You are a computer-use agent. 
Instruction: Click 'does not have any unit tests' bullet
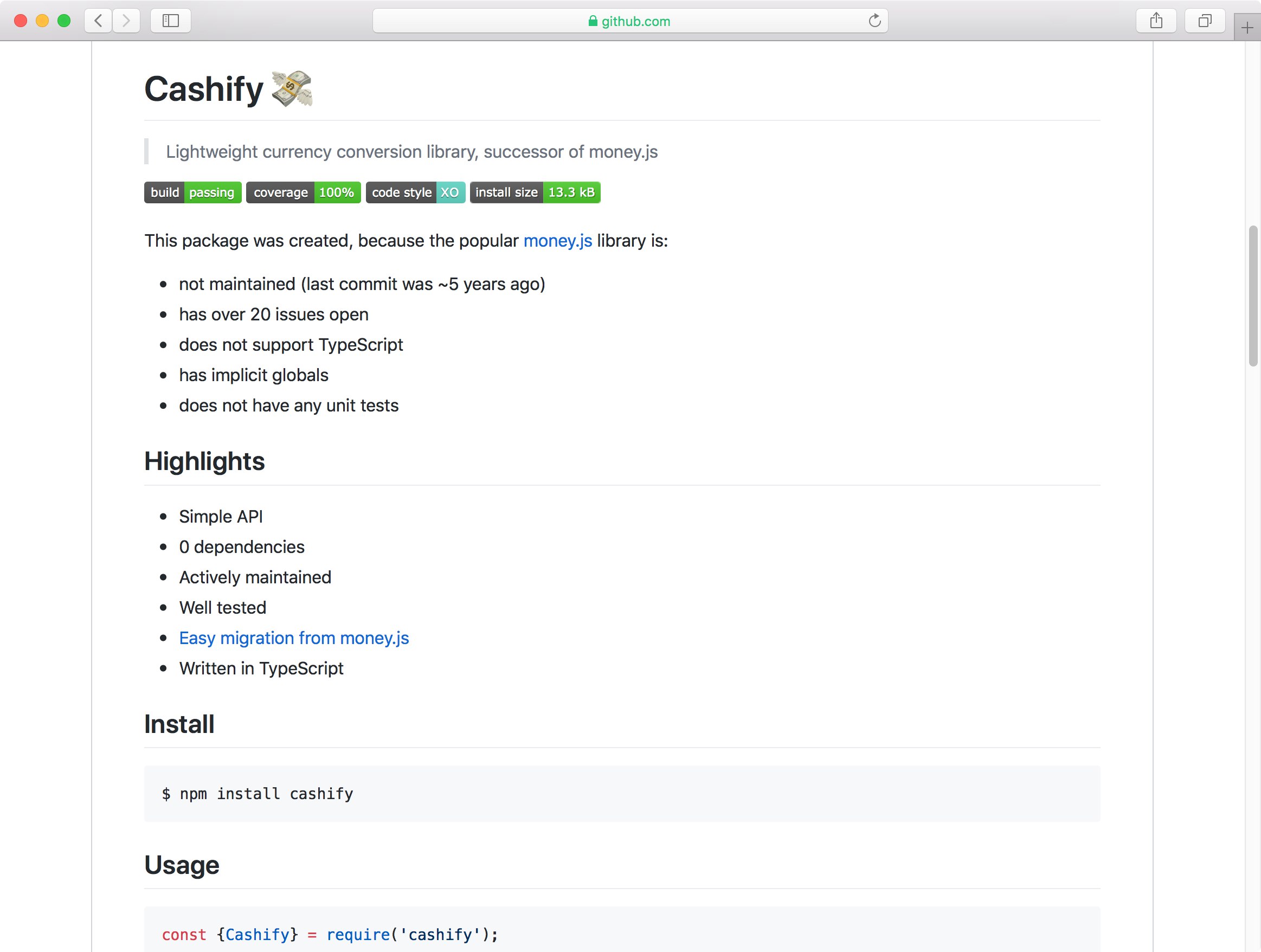(x=288, y=406)
